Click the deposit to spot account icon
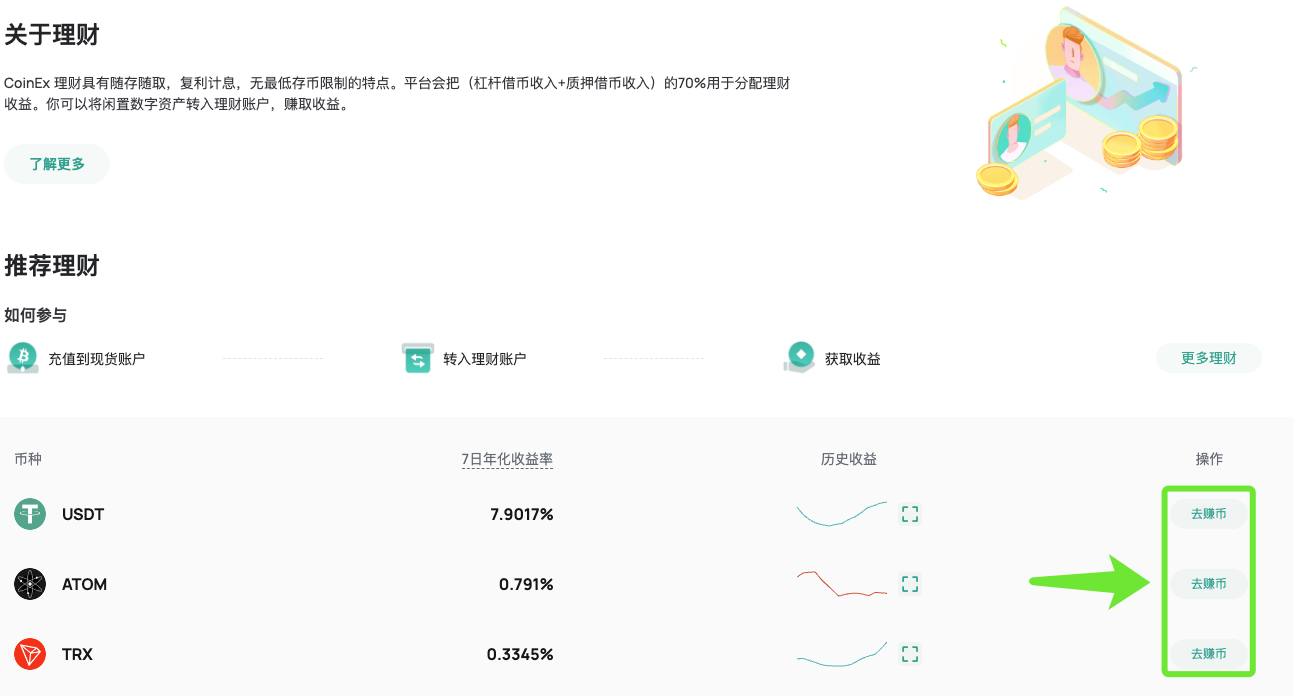Screen dimensions: 1293x696 click(x=22, y=358)
